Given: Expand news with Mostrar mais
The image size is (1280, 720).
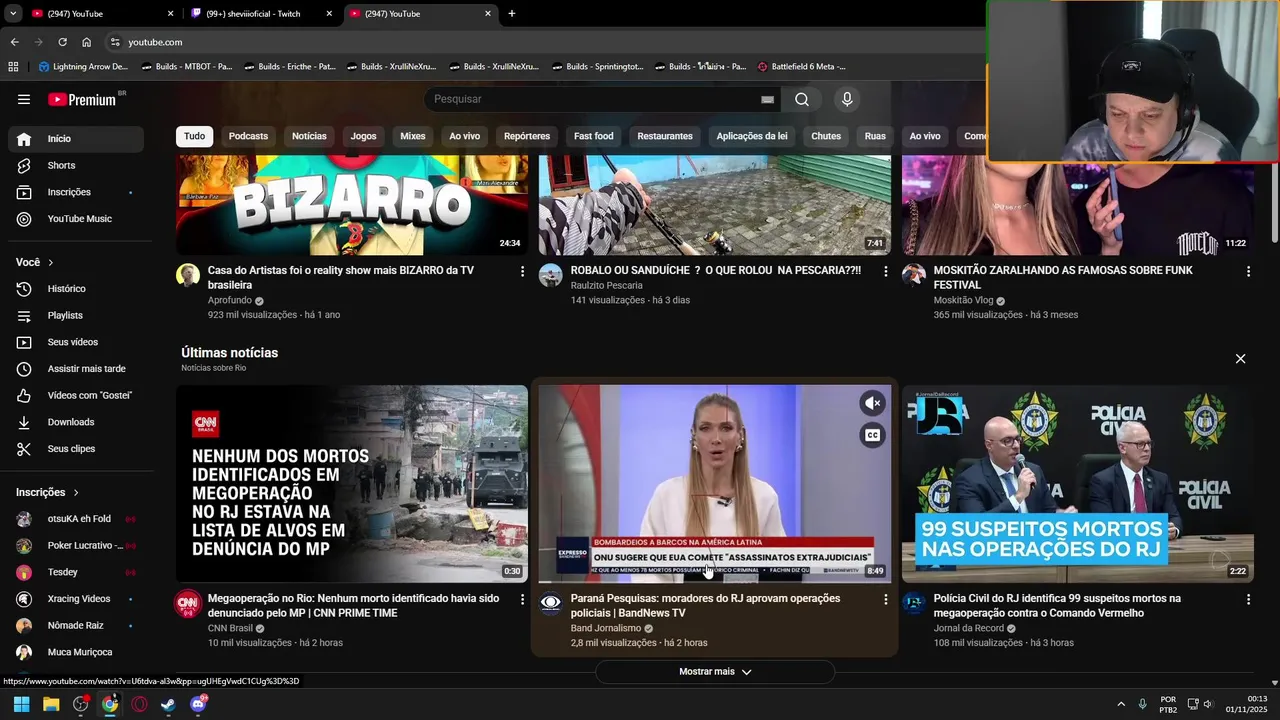Looking at the screenshot, I should [715, 672].
